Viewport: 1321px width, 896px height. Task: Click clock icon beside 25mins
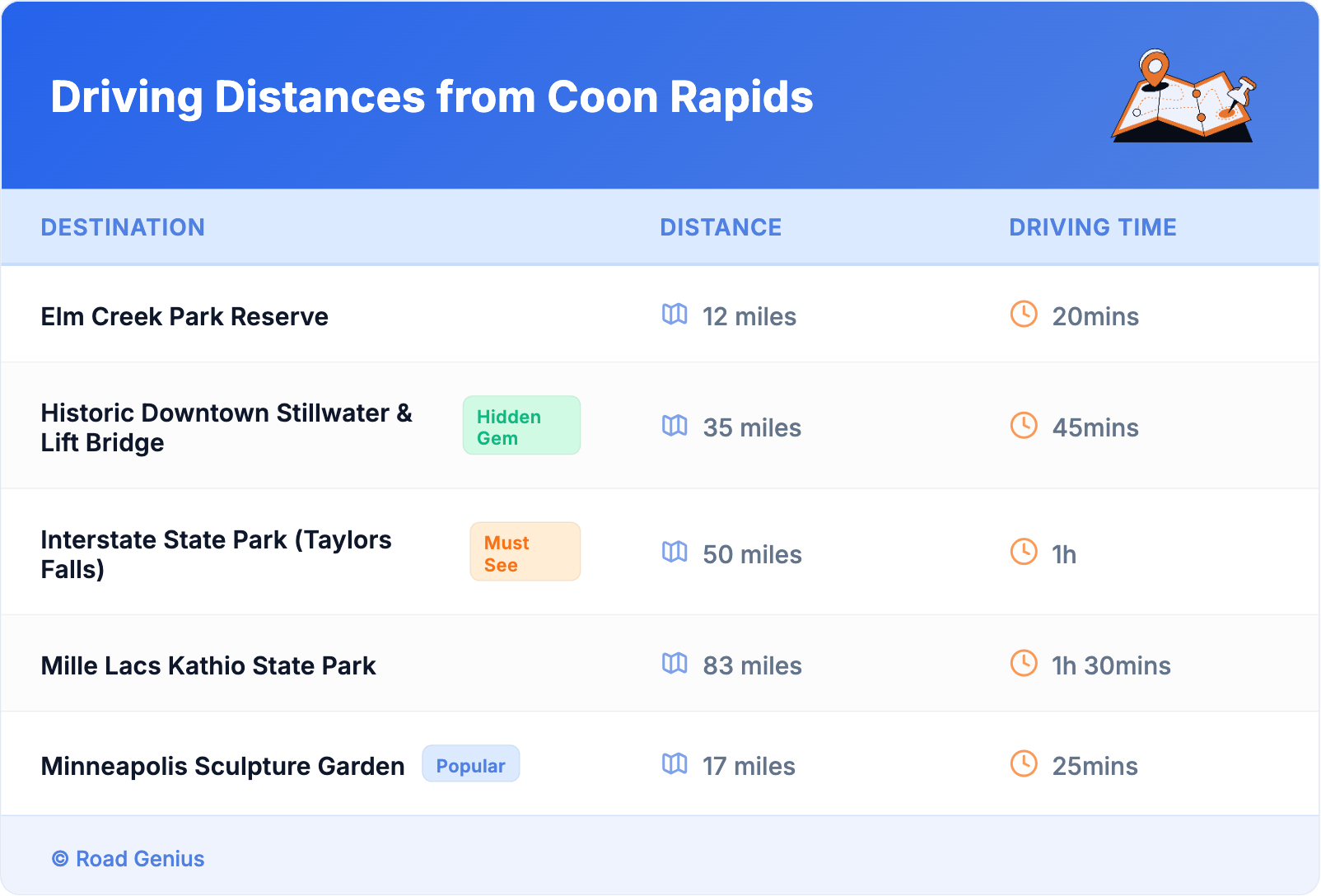pyautogui.click(x=1024, y=764)
